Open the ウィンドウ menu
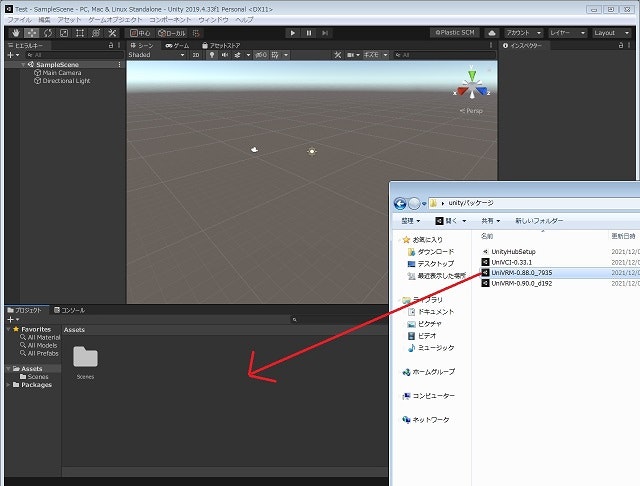Image resolution: width=640 pixels, height=486 pixels. 213,20
